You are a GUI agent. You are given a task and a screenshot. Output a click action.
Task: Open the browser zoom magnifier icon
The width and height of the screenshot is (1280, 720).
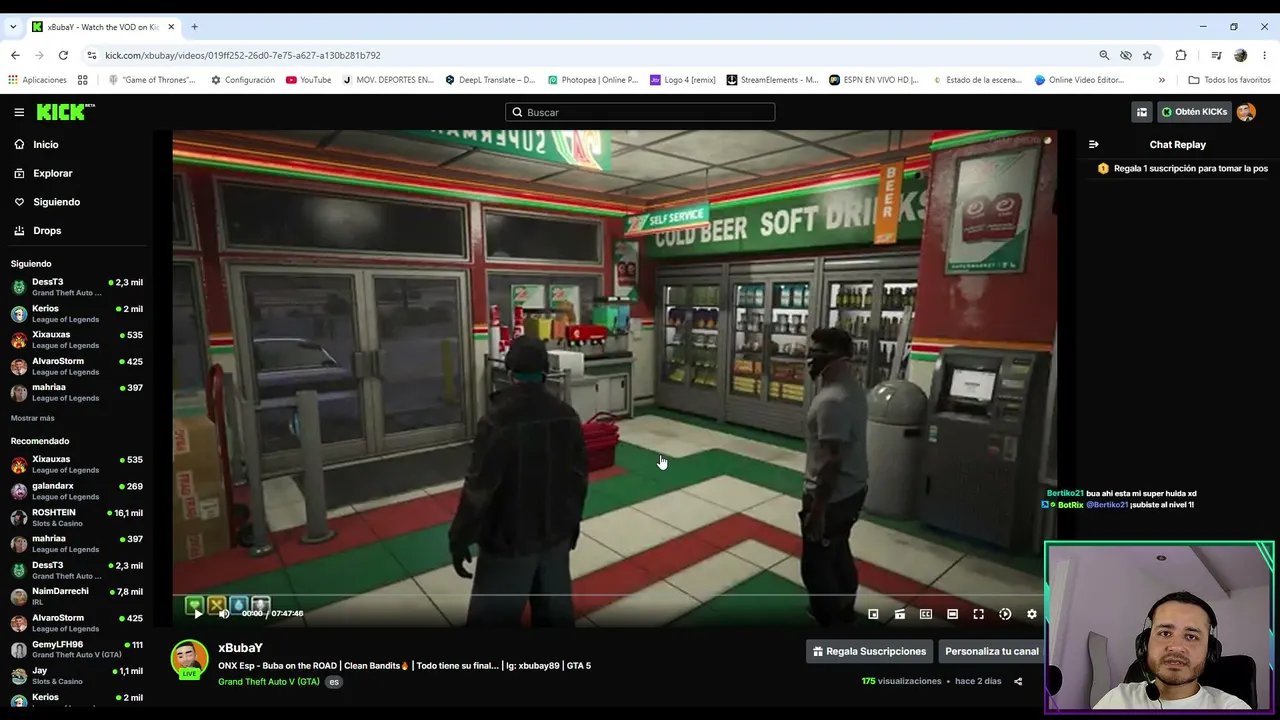point(1104,55)
